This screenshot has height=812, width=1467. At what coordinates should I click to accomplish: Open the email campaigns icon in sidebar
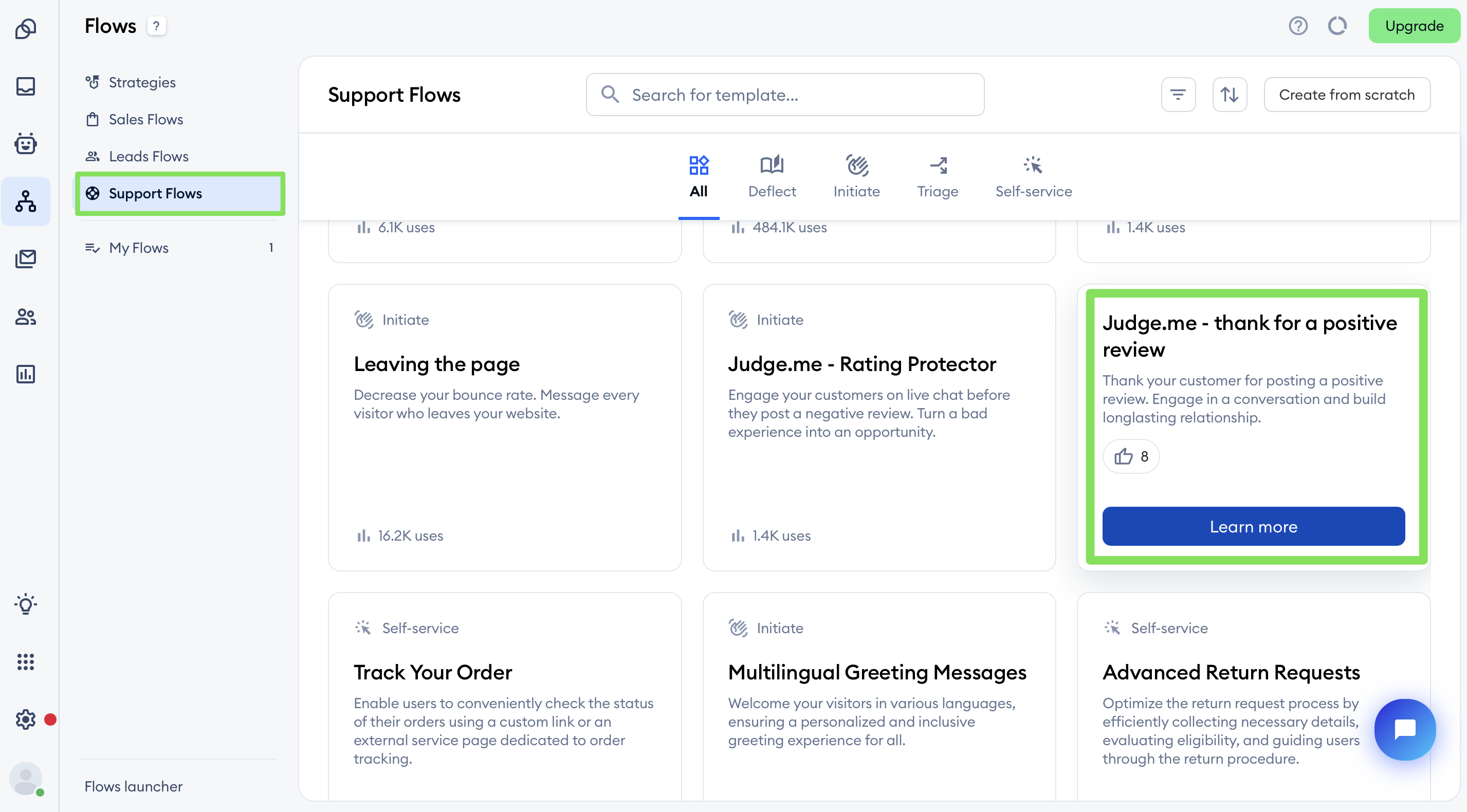(26, 259)
